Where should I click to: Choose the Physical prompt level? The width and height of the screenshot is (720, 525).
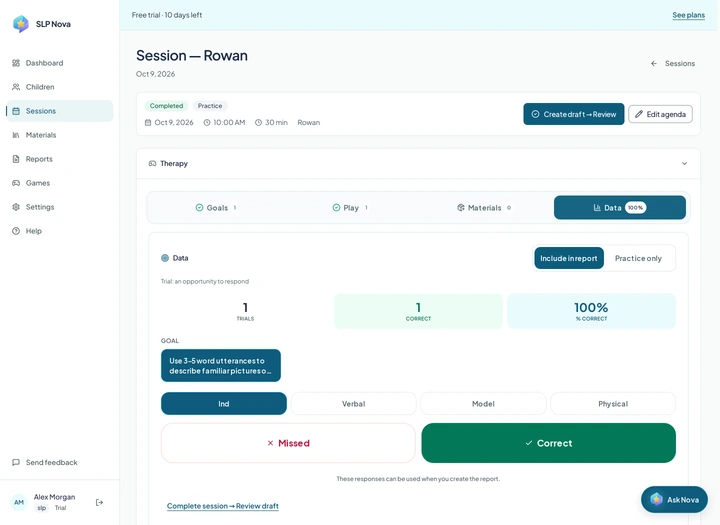tap(613, 404)
